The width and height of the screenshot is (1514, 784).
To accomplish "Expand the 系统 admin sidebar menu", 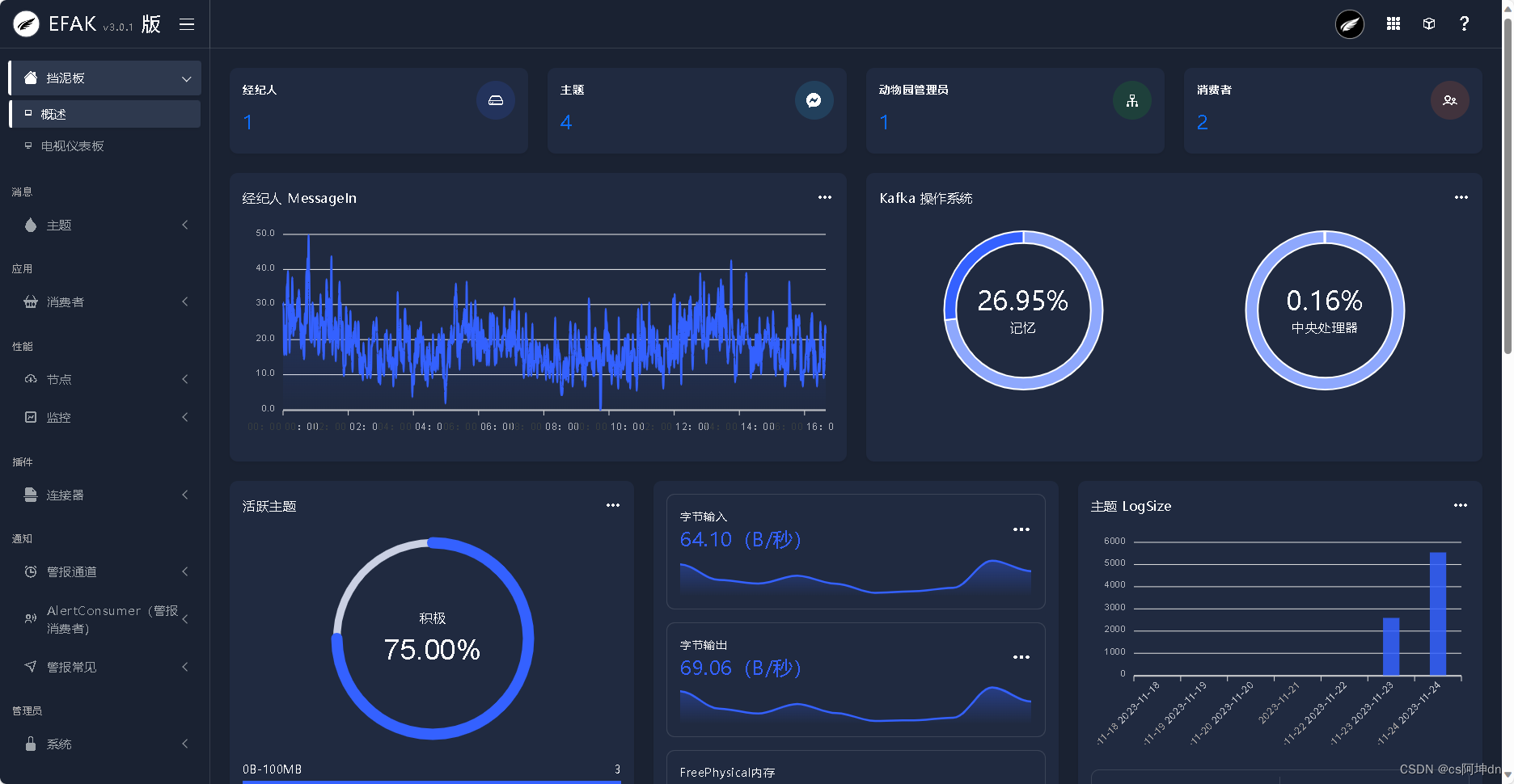I will (104, 744).
